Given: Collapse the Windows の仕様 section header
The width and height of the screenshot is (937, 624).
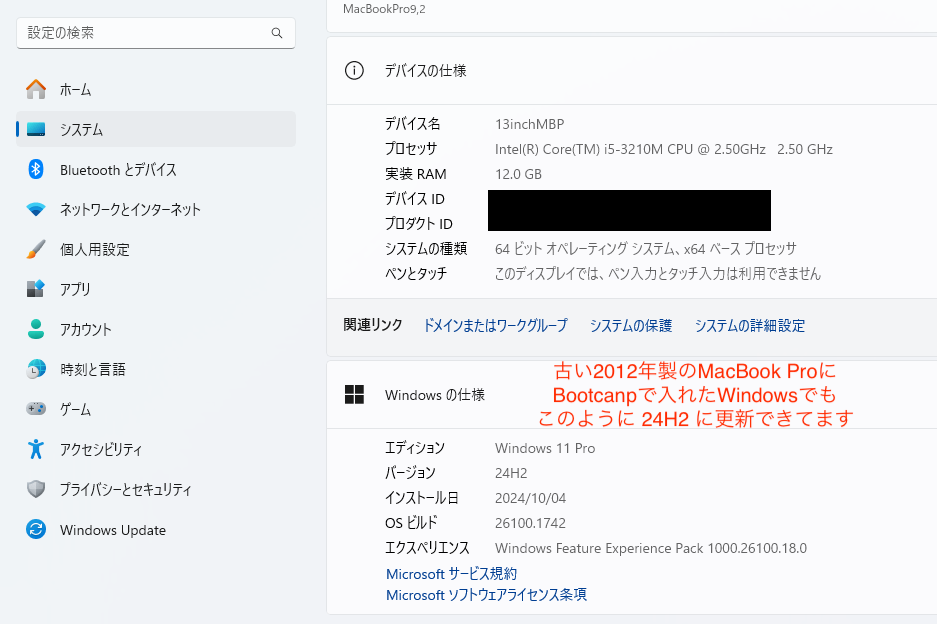Looking at the screenshot, I should pyautogui.click(x=632, y=394).
